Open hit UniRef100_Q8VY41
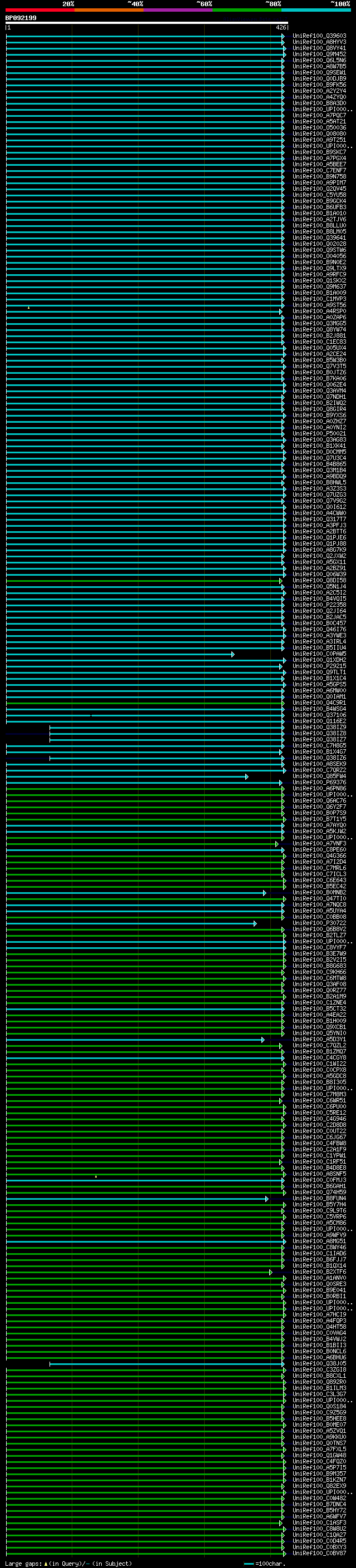 (319, 48)
